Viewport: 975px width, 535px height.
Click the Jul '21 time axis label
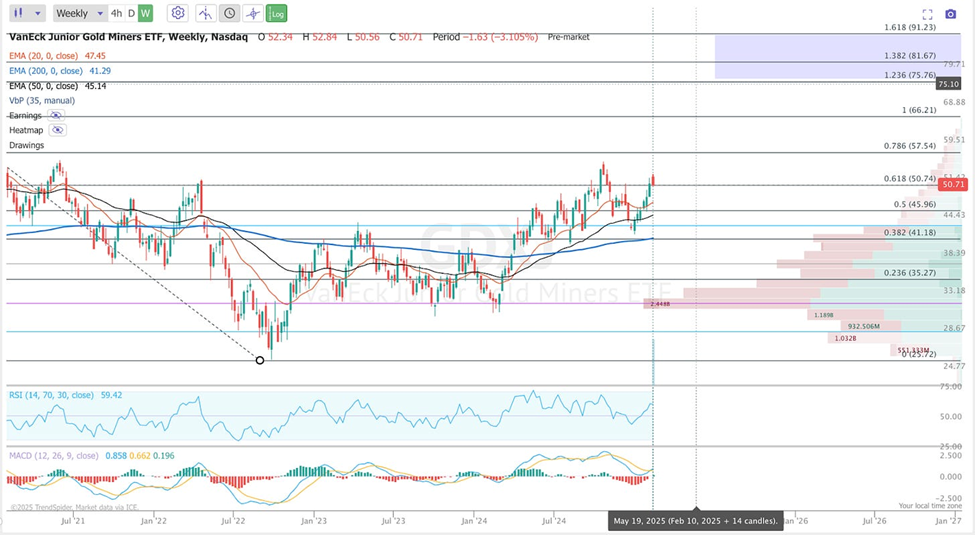point(73,521)
